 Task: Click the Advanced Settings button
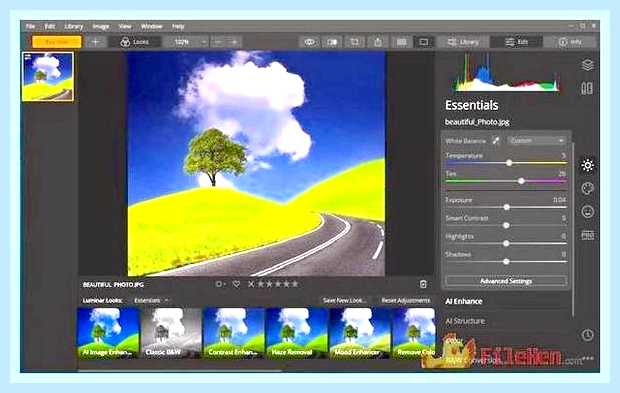506,281
